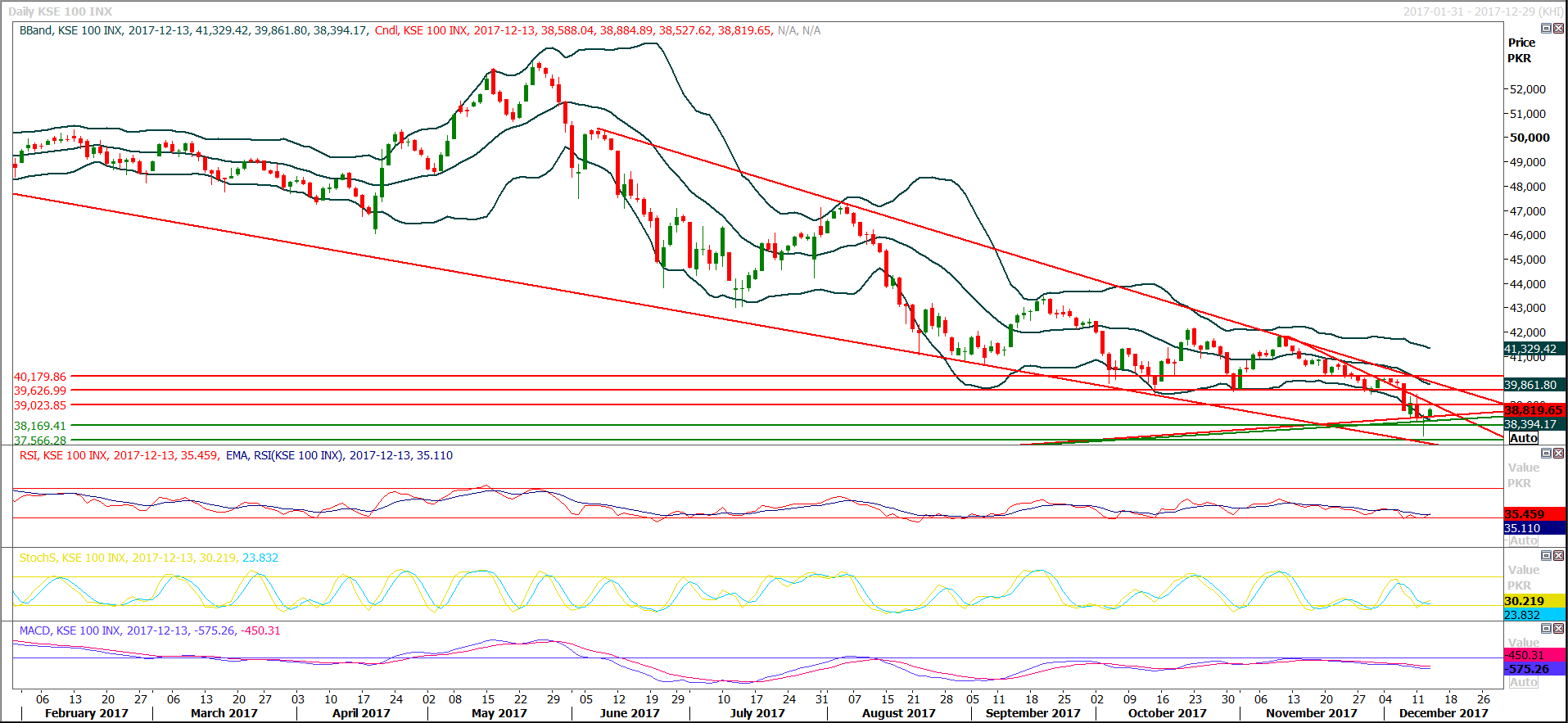
Task: Click the Daily KSE 100 INX title
Action: coord(61,11)
